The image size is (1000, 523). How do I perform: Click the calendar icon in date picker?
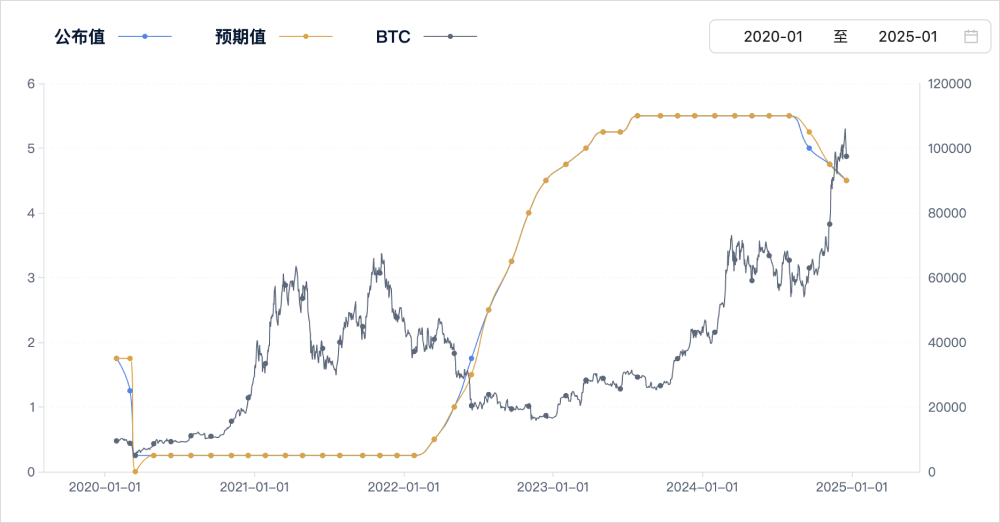pos(970,37)
